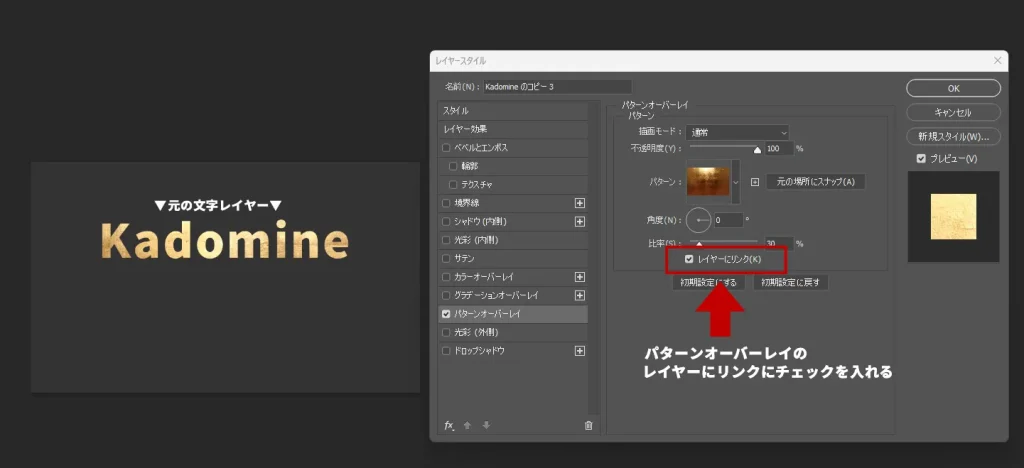Click plus icon next to カラーオーバーレイ
The width and height of the screenshot is (1024, 468).
[579, 277]
